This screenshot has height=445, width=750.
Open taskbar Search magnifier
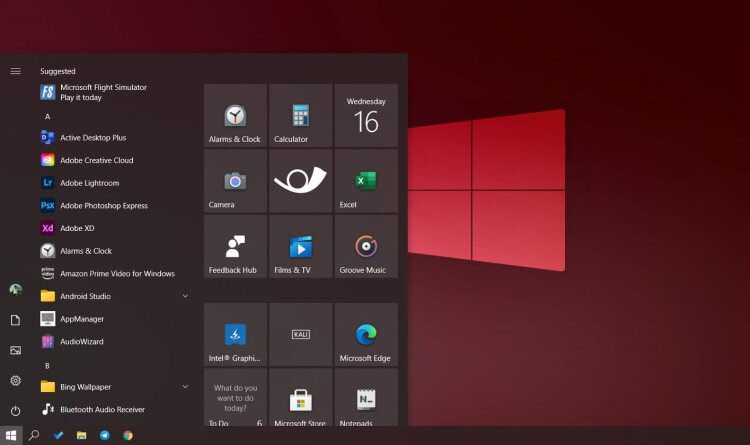click(34, 435)
